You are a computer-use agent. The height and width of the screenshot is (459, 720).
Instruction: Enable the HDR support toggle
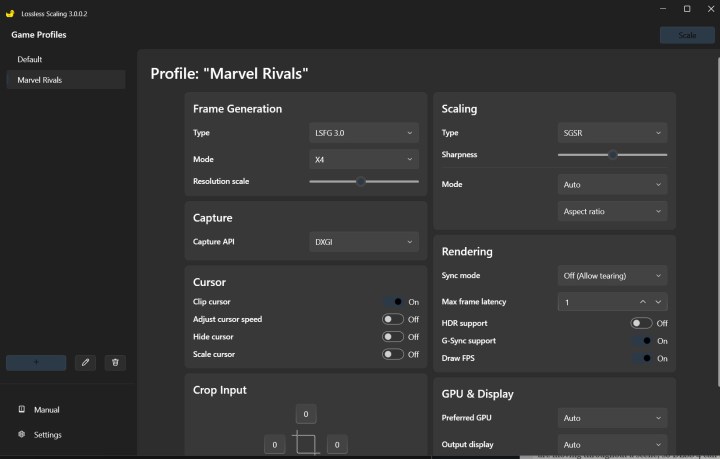click(641, 323)
